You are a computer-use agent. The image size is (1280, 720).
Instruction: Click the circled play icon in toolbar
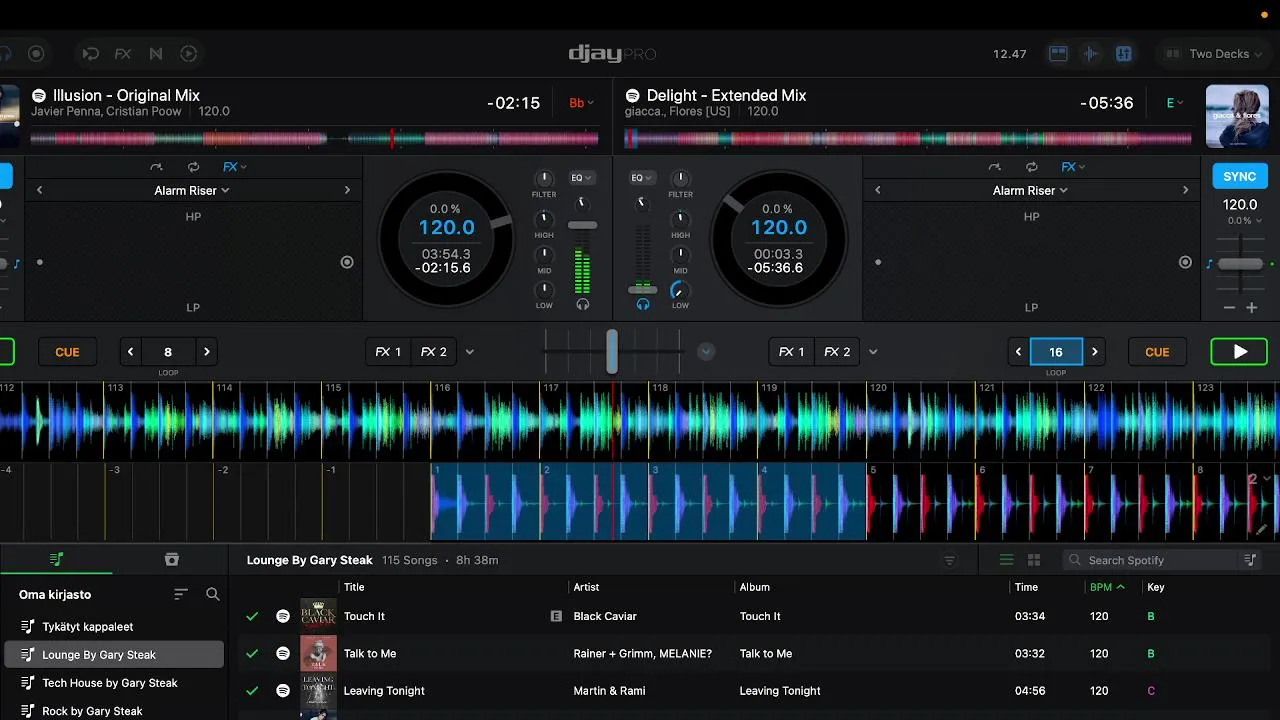(x=188, y=54)
